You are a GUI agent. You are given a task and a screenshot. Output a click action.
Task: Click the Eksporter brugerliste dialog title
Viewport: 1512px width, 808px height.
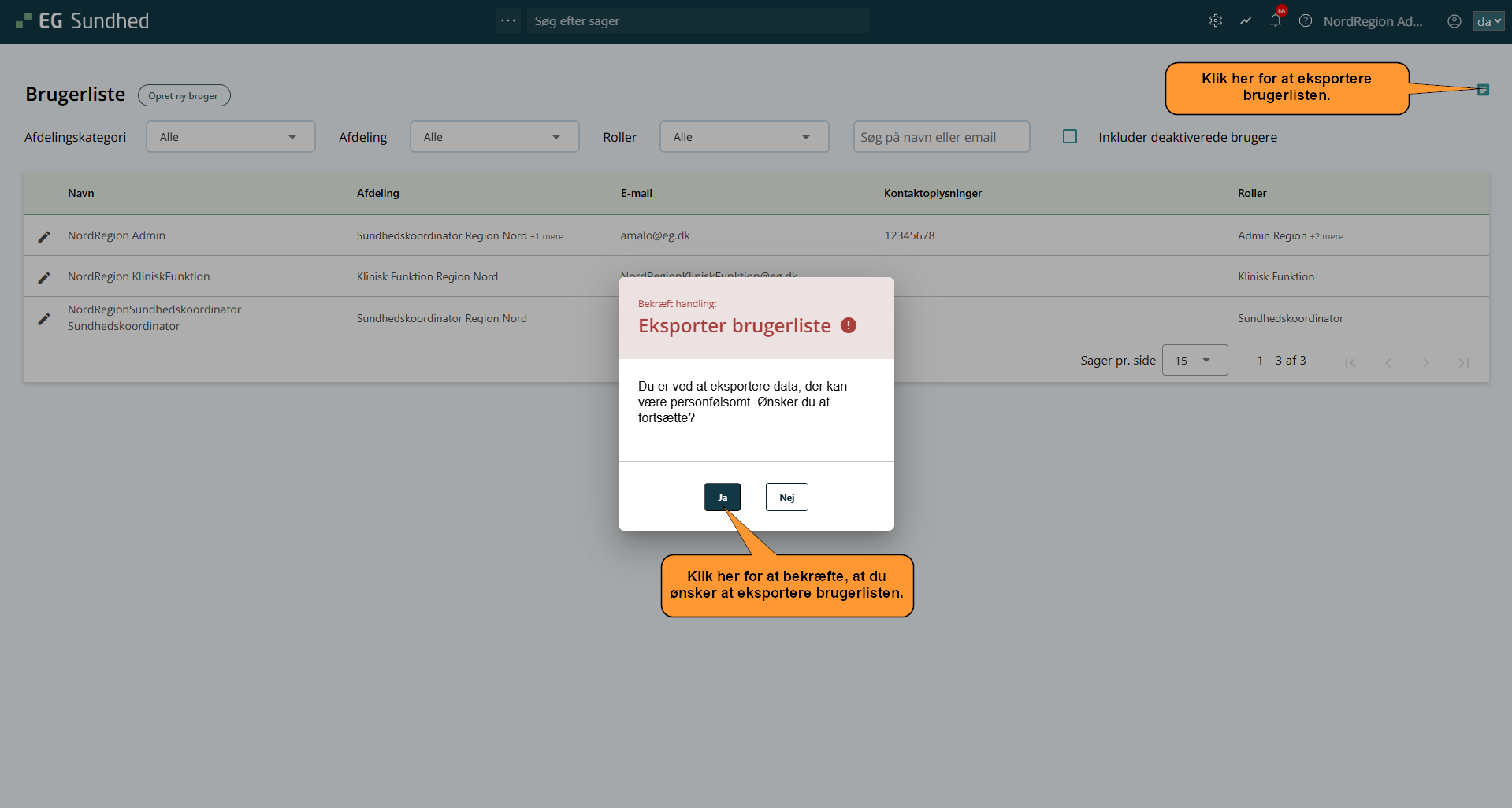point(734,325)
